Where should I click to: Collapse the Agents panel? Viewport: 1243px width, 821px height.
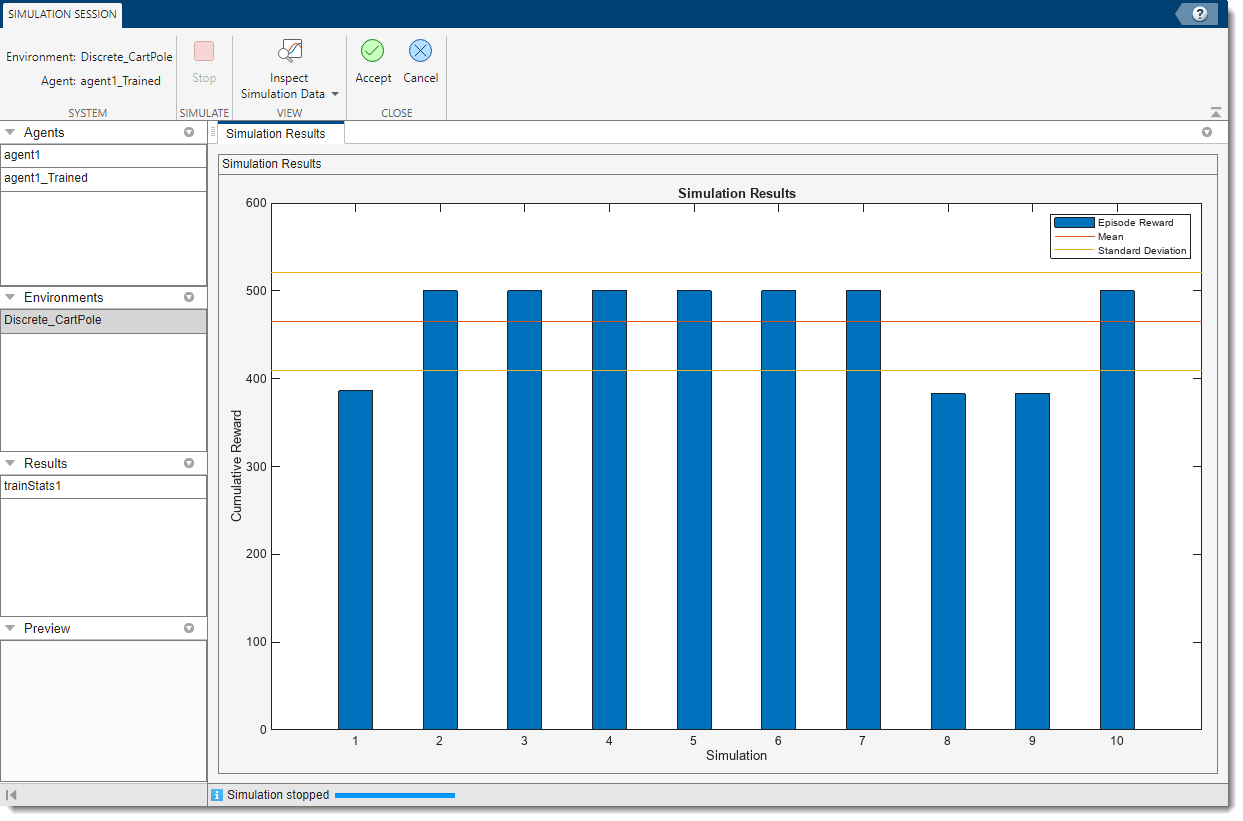[9, 131]
